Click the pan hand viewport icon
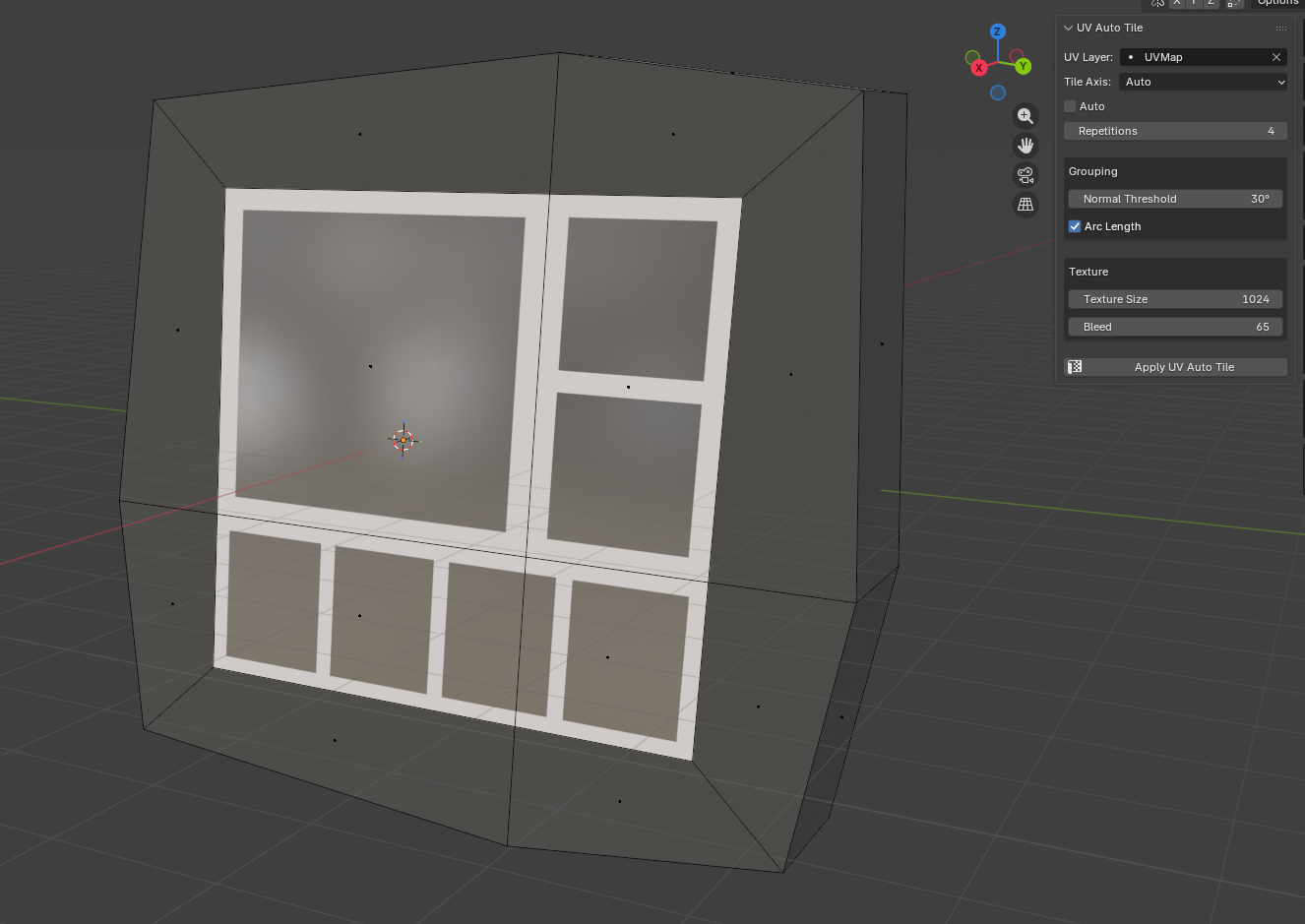The width and height of the screenshot is (1305, 924). tap(1025, 146)
